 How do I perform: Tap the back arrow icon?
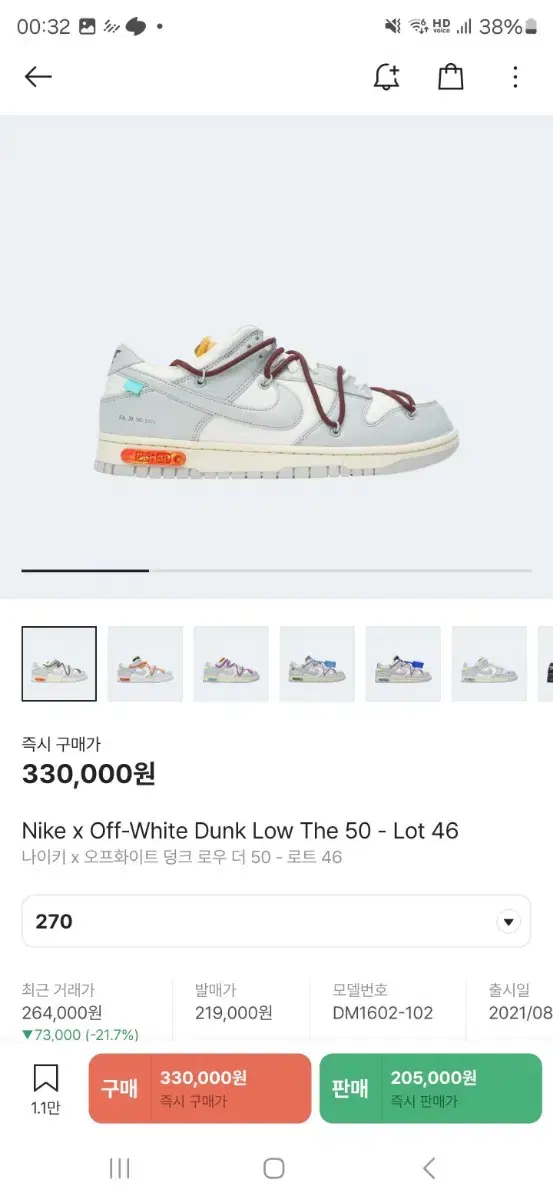click(x=38, y=77)
